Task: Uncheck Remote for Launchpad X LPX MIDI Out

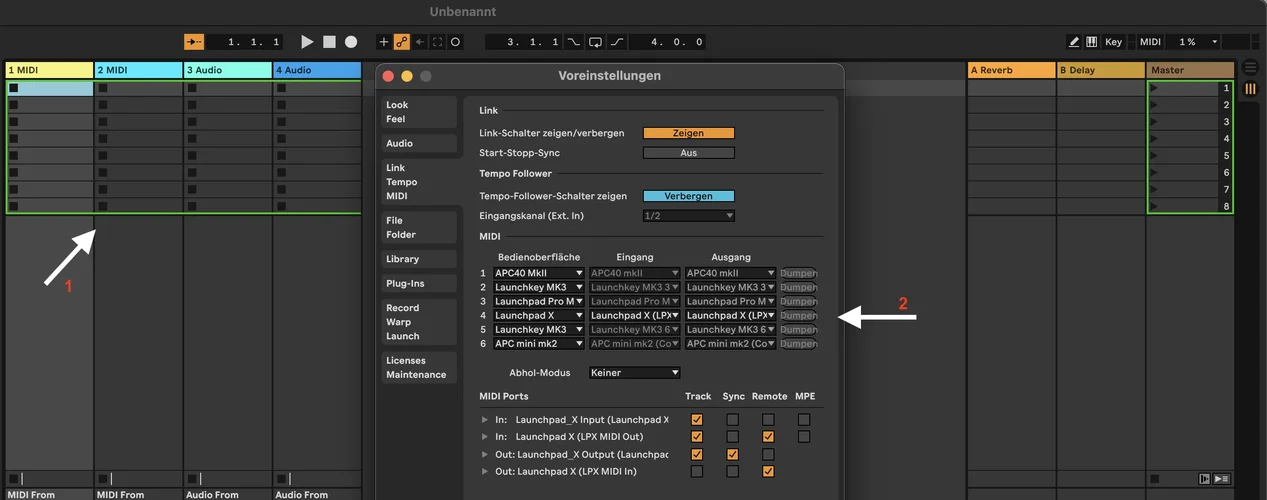Action: pos(768,437)
